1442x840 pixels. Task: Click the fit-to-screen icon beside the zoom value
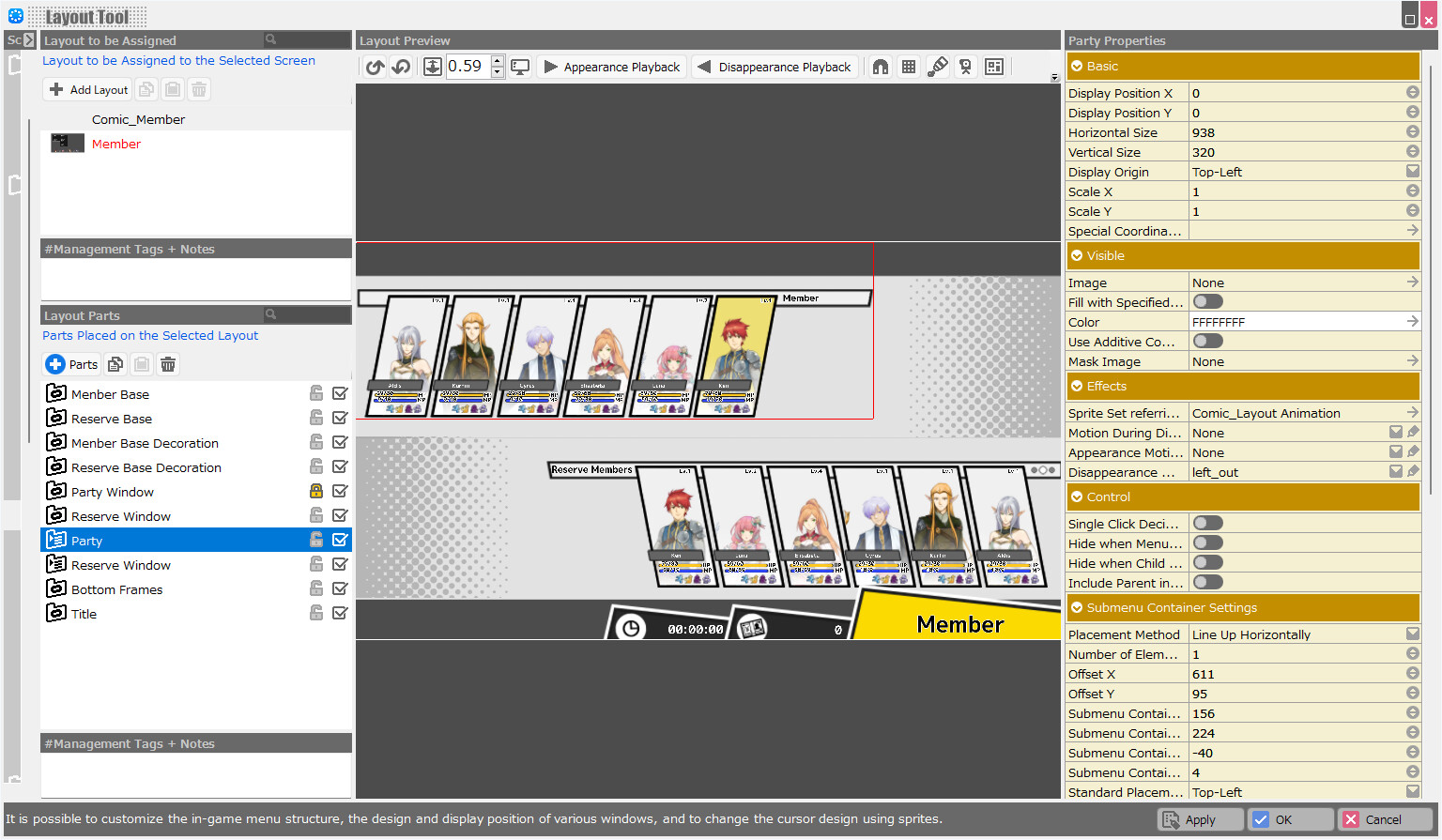coord(433,66)
